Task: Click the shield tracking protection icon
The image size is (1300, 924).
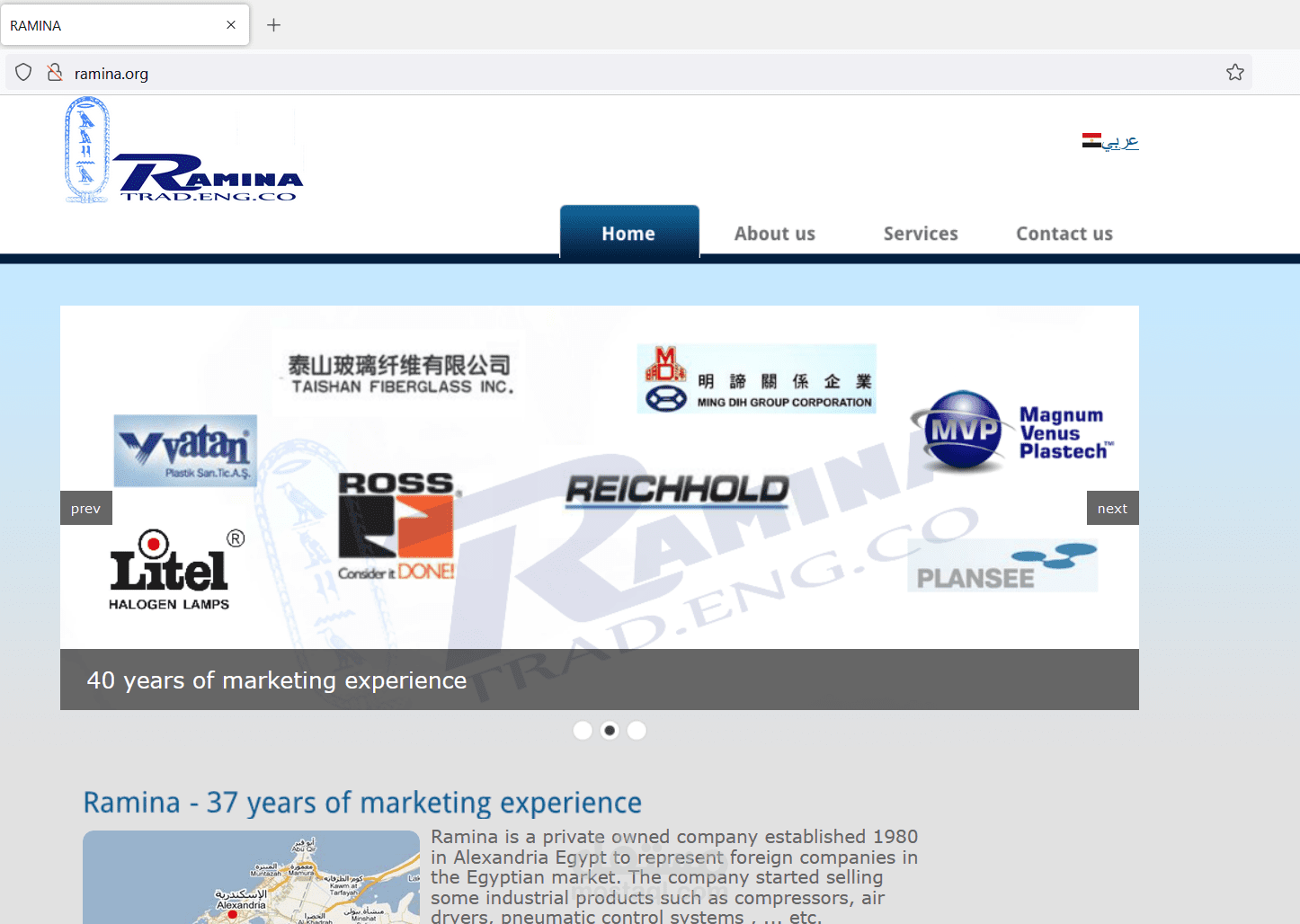Action: tap(24, 73)
